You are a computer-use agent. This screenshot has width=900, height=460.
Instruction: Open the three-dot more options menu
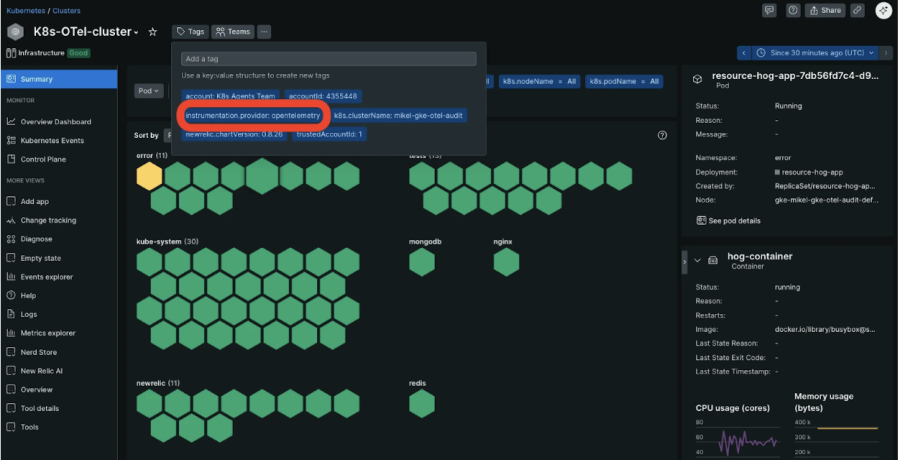264,32
